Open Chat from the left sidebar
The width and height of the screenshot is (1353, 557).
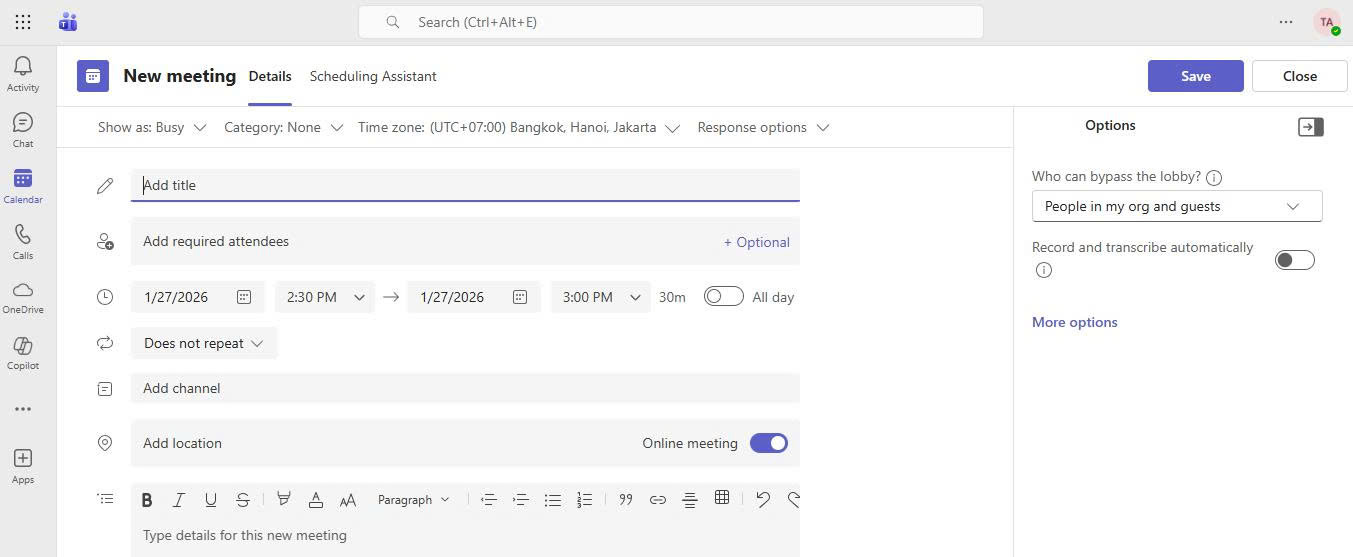click(x=22, y=129)
